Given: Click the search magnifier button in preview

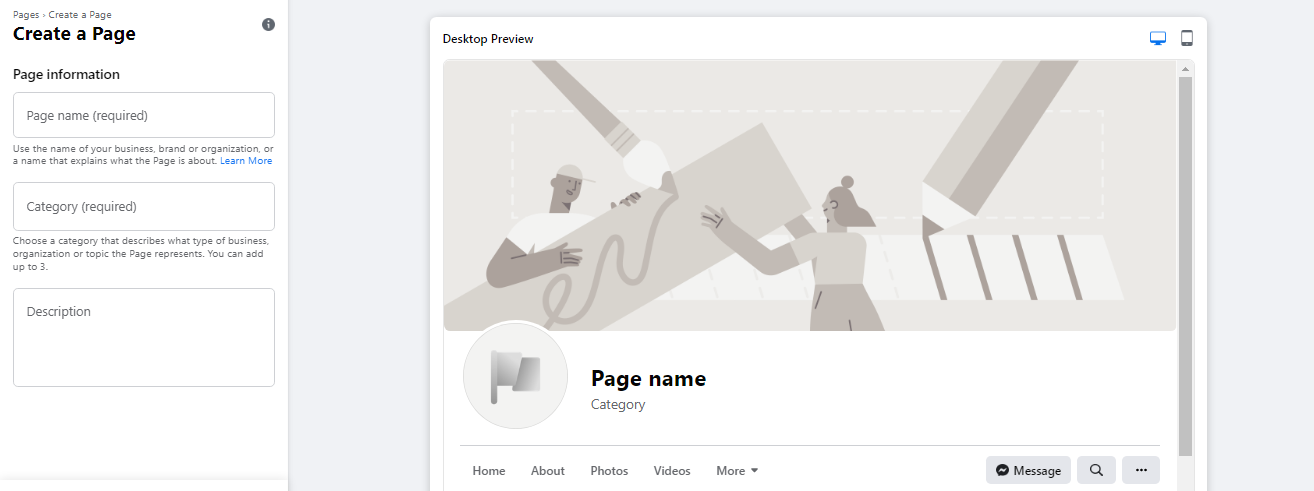Looking at the screenshot, I should coord(1096,470).
